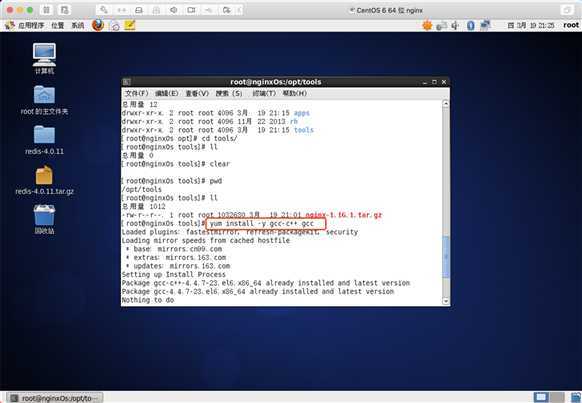582x403 pixels.
Task: Open the yellow notes panel icon
Action: [x=130, y=25]
